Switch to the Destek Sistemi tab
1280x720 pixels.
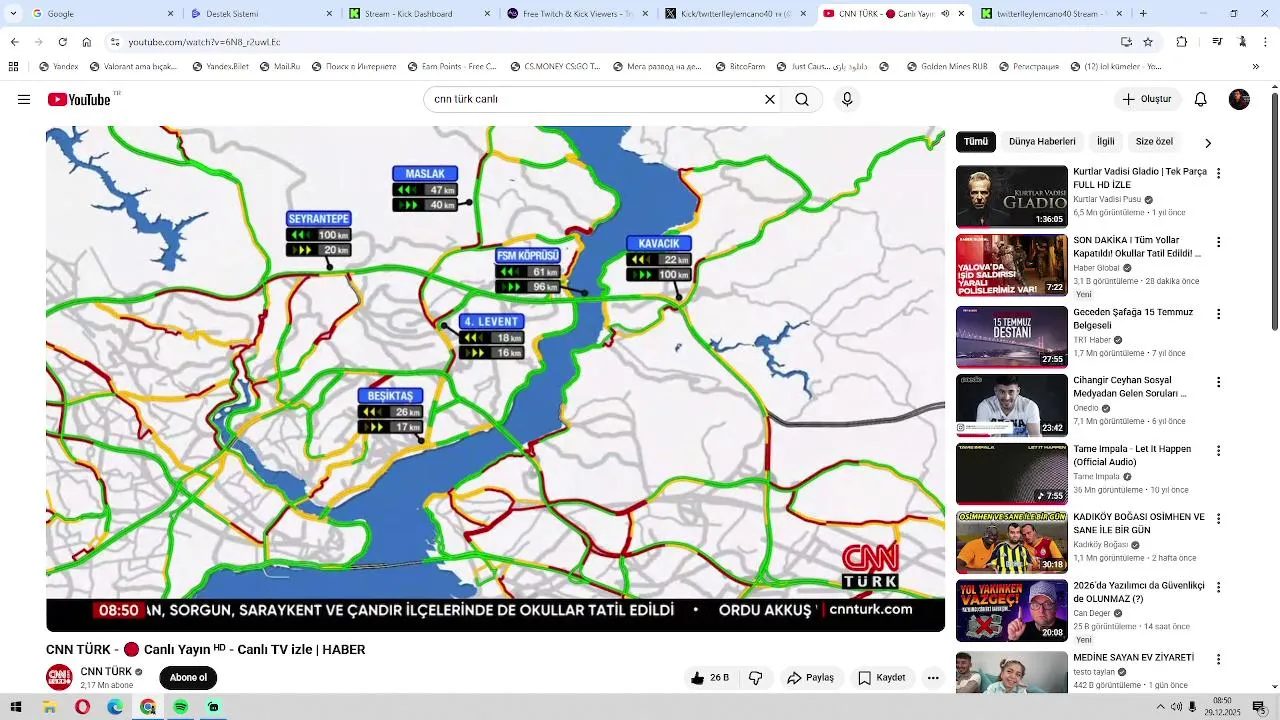[x=260, y=14]
